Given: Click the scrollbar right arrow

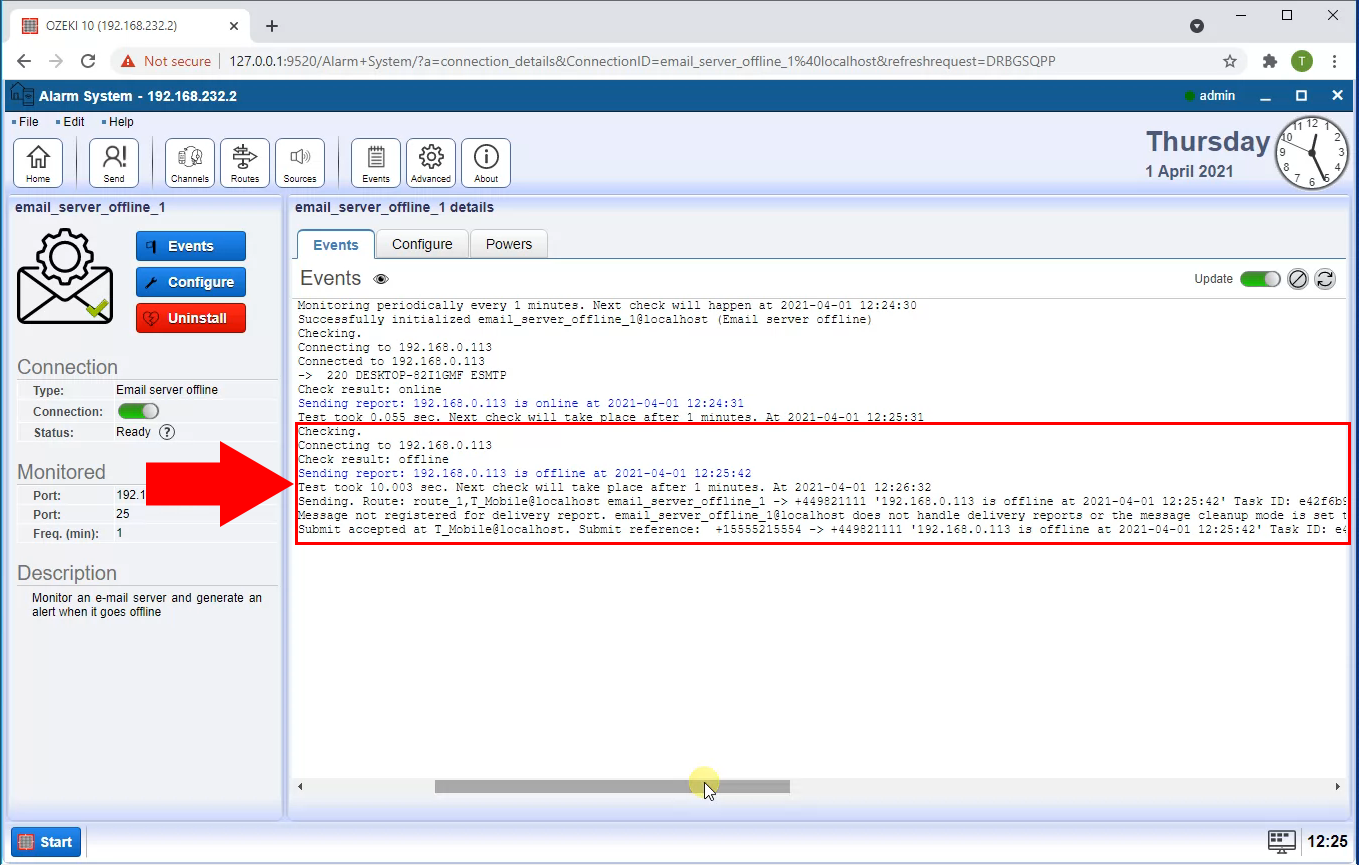Looking at the screenshot, I should (1338, 787).
